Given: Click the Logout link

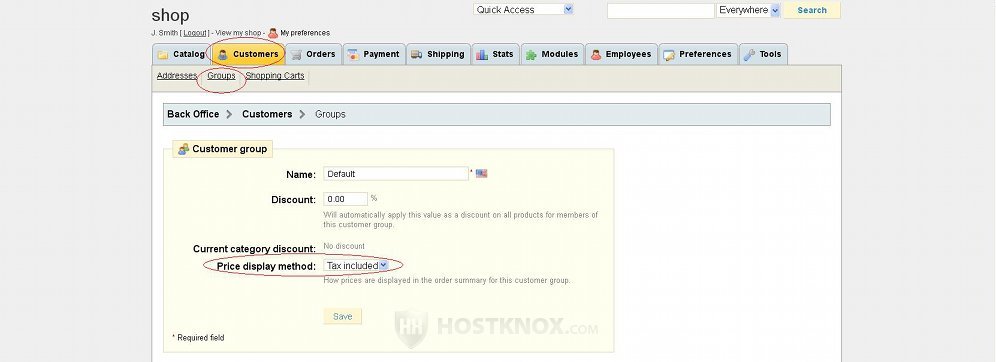Looking at the screenshot, I should click(x=195, y=33).
